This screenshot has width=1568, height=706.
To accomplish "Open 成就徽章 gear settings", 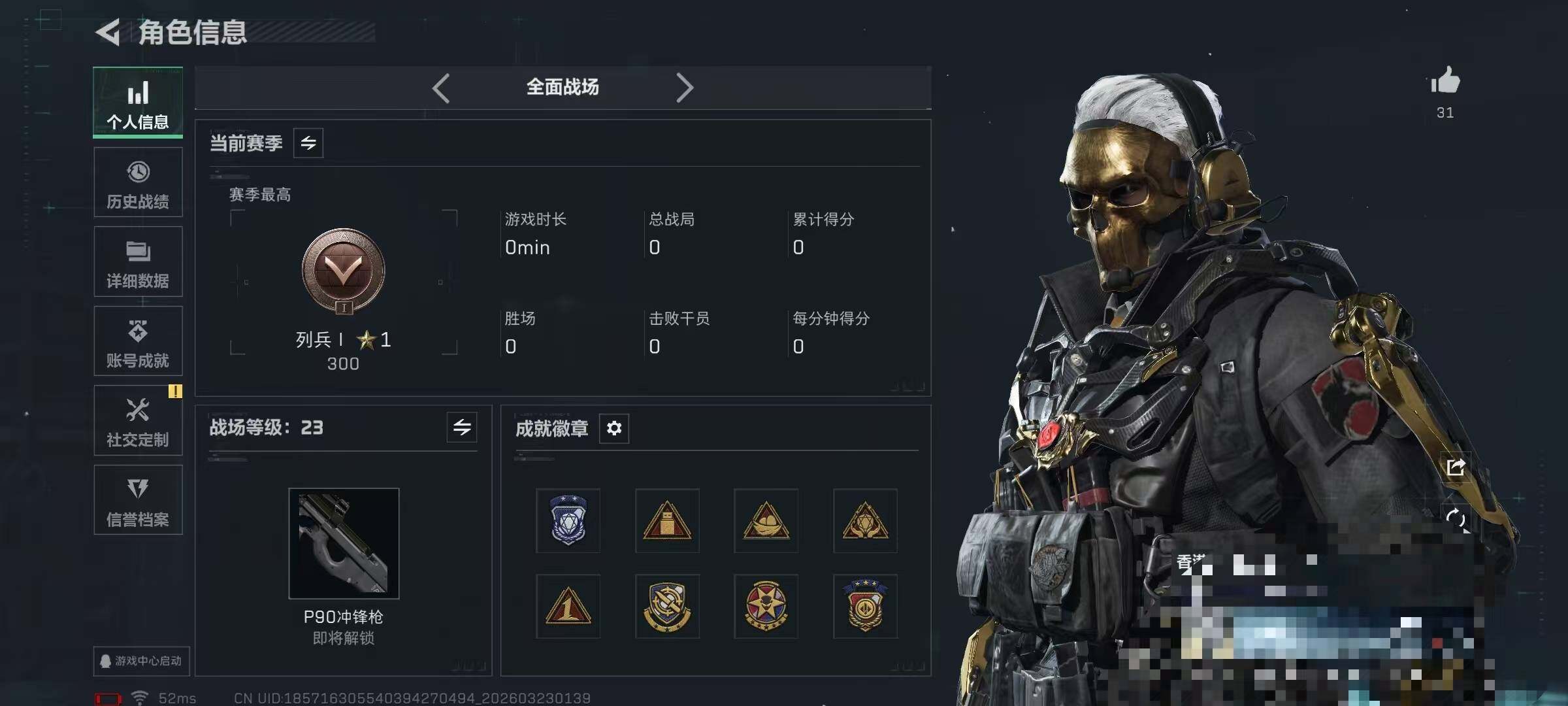I will click(614, 428).
